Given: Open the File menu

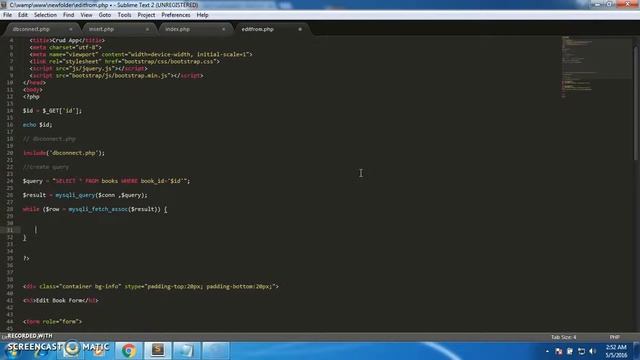Looking at the screenshot, I should click(x=7, y=15).
